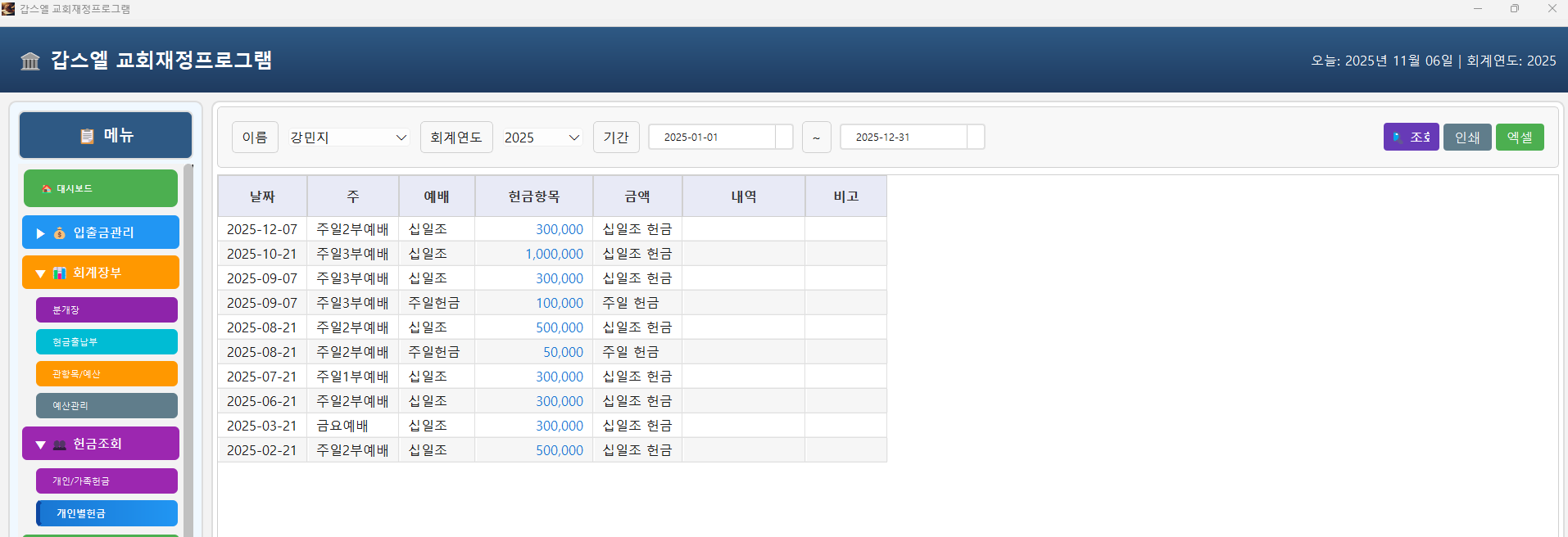This screenshot has width=1568, height=537.
Task: Click the 내역 column header
Action: click(x=744, y=196)
